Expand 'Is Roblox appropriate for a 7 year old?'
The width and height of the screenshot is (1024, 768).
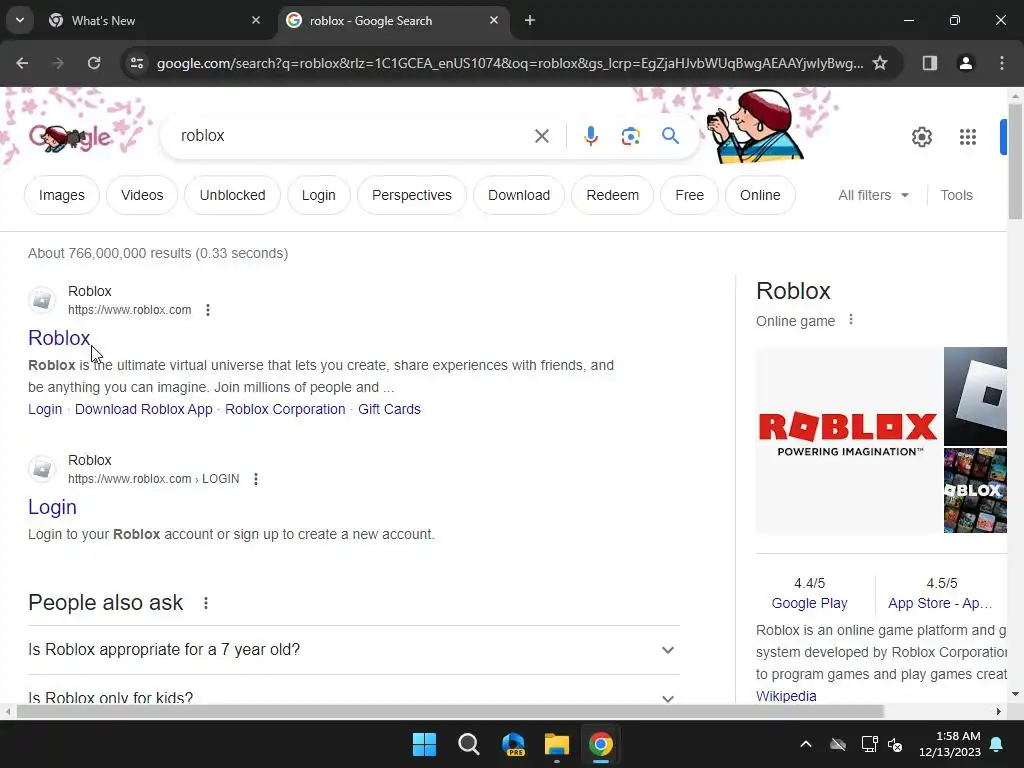pyautogui.click(x=353, y=650)
